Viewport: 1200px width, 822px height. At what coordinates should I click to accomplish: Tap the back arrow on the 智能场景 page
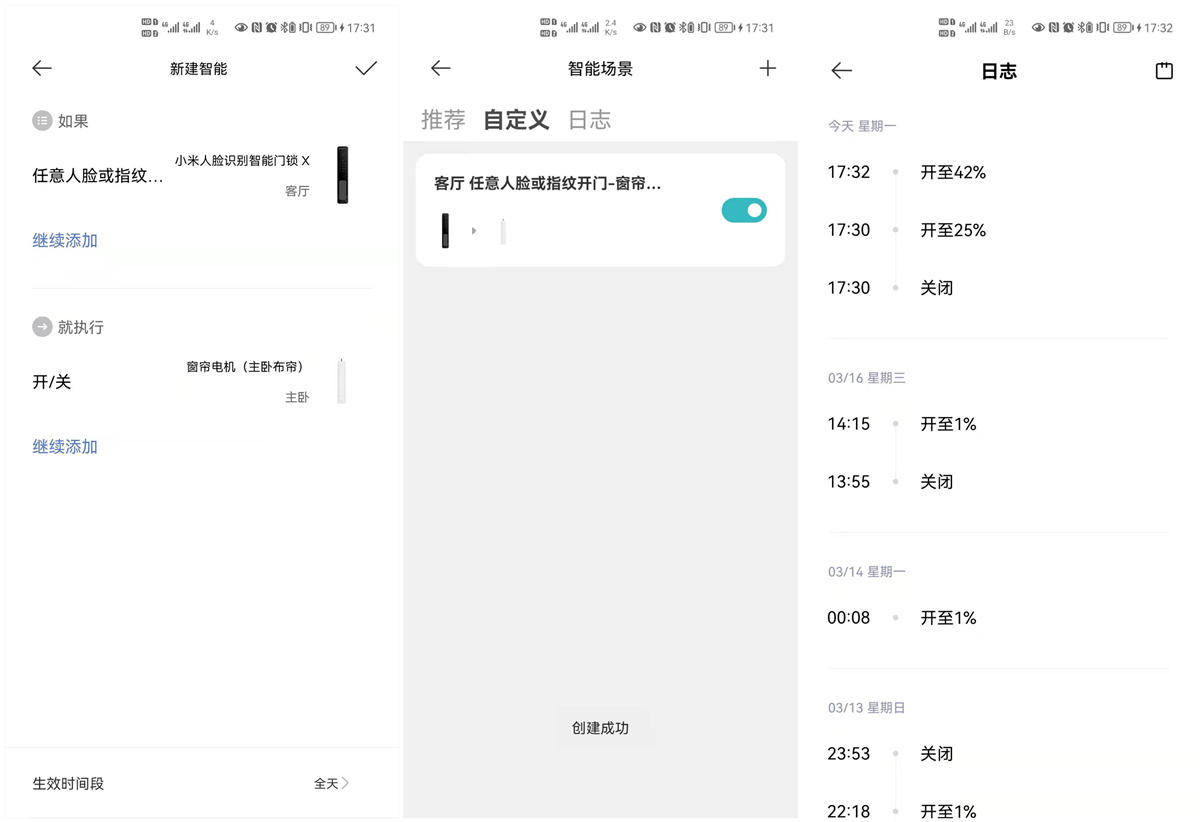click(x=440, y=68)
